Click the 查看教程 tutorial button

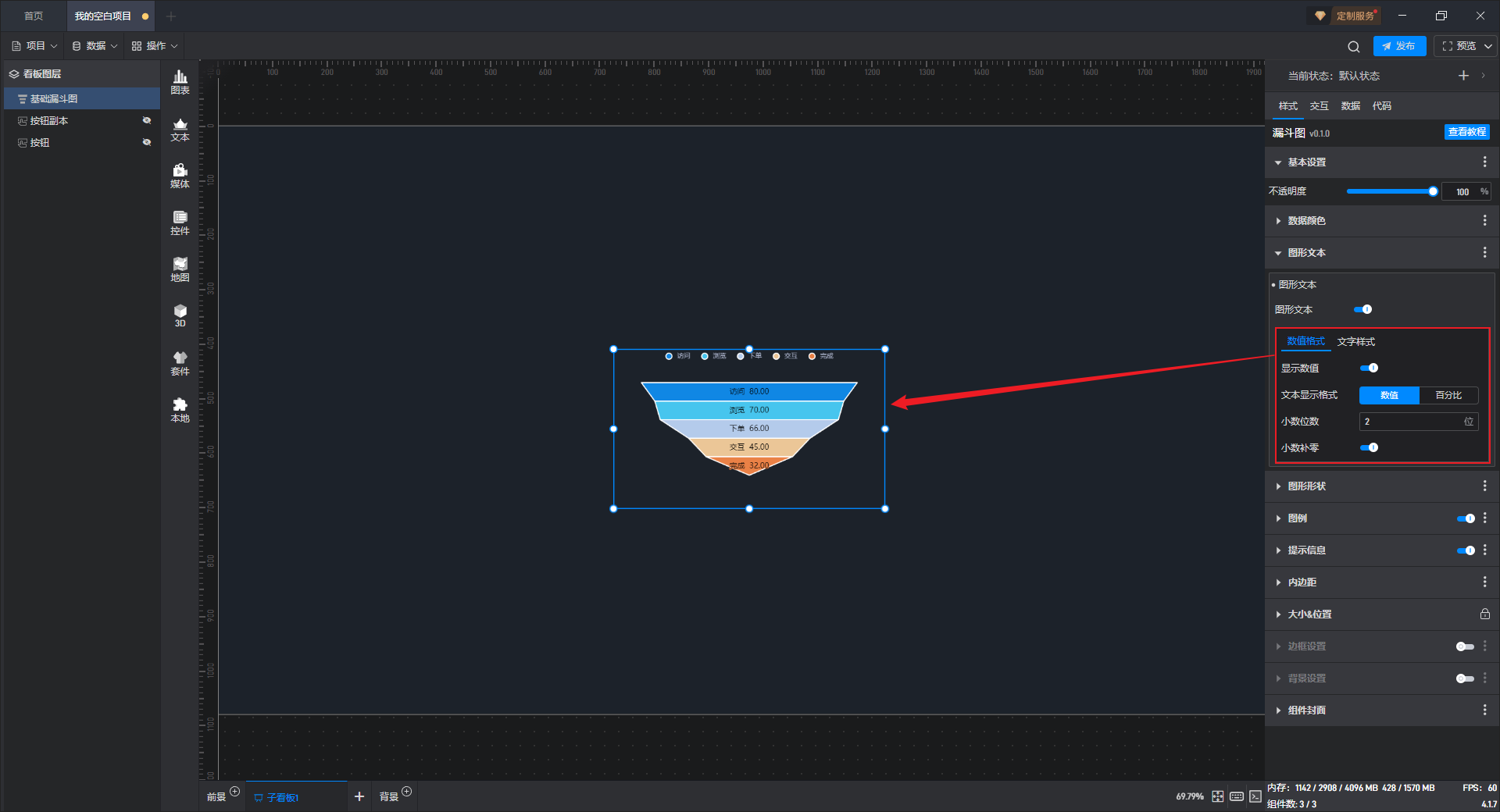coord(1466,132)
